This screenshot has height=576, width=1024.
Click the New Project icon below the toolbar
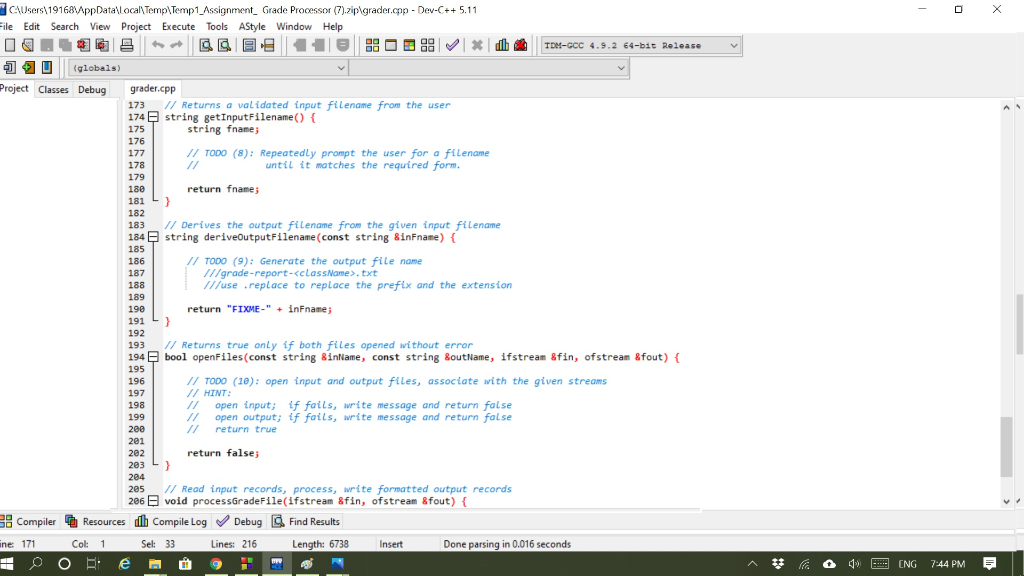coord(12,67)
